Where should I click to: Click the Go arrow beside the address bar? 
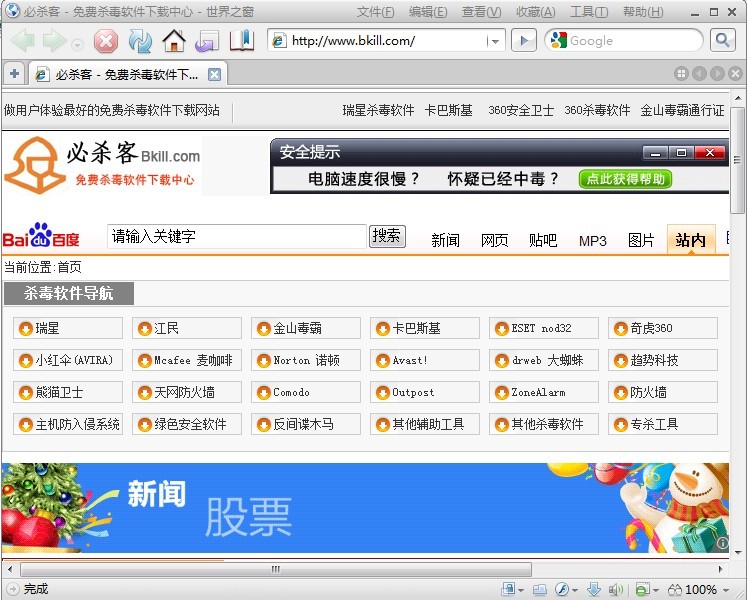click(x=523, y=41)
